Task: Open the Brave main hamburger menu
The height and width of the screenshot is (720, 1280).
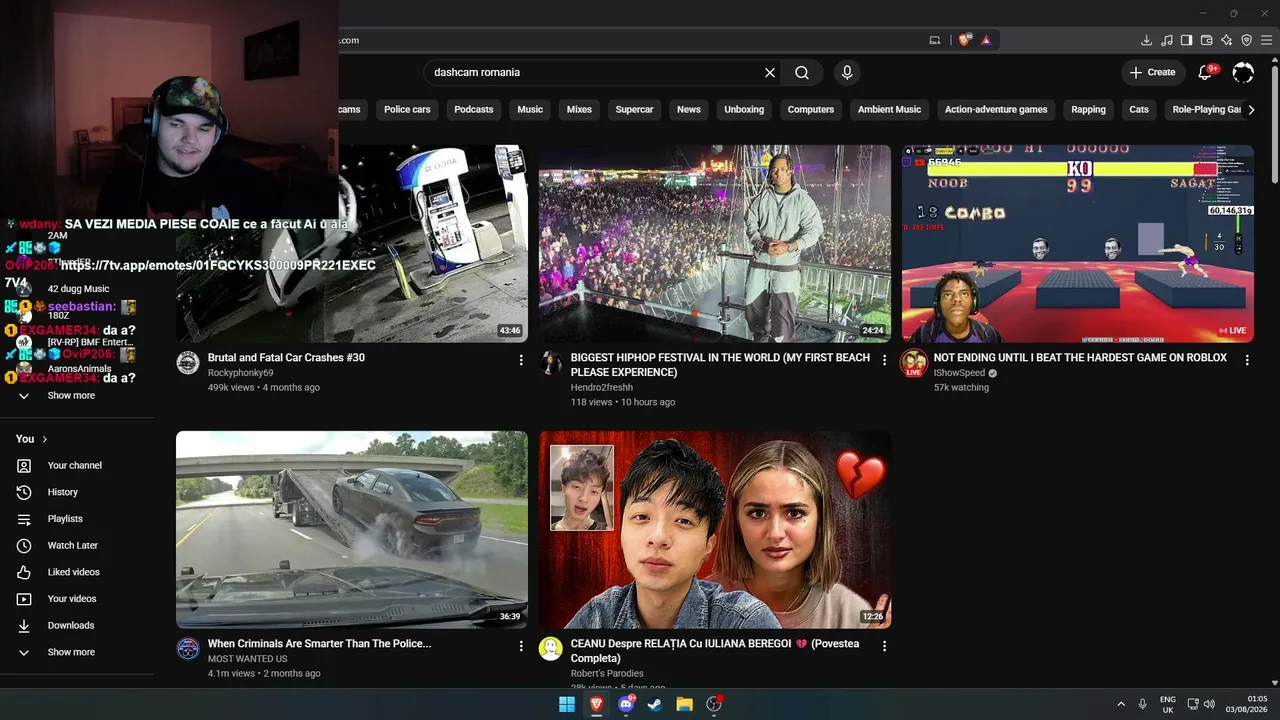Action: (1268, 40)
